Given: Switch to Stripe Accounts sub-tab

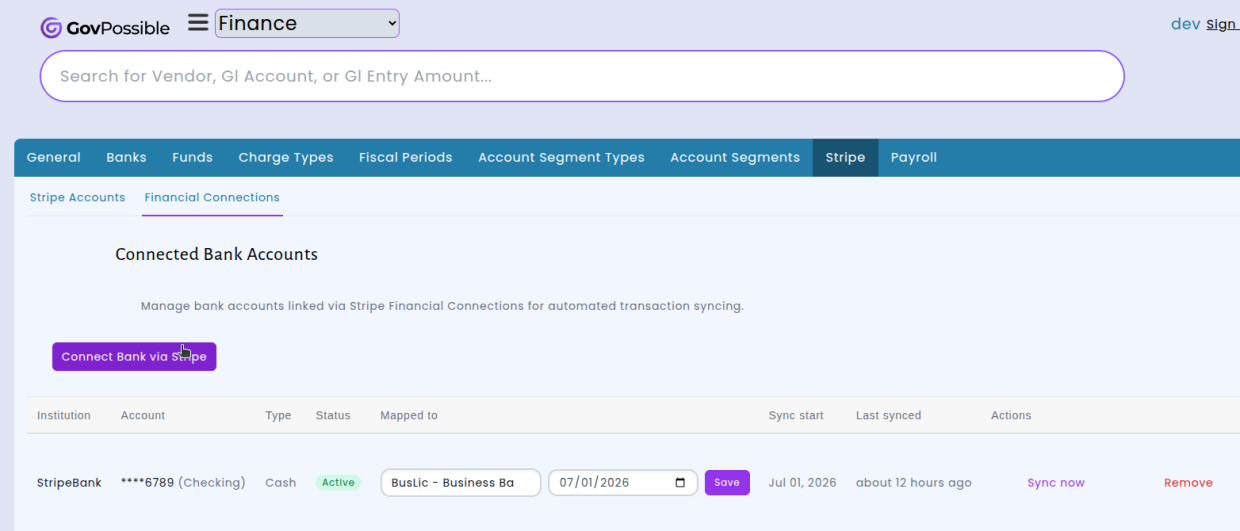Looking at the screenshot, I should pyautogui.click(x=78, y=197).
